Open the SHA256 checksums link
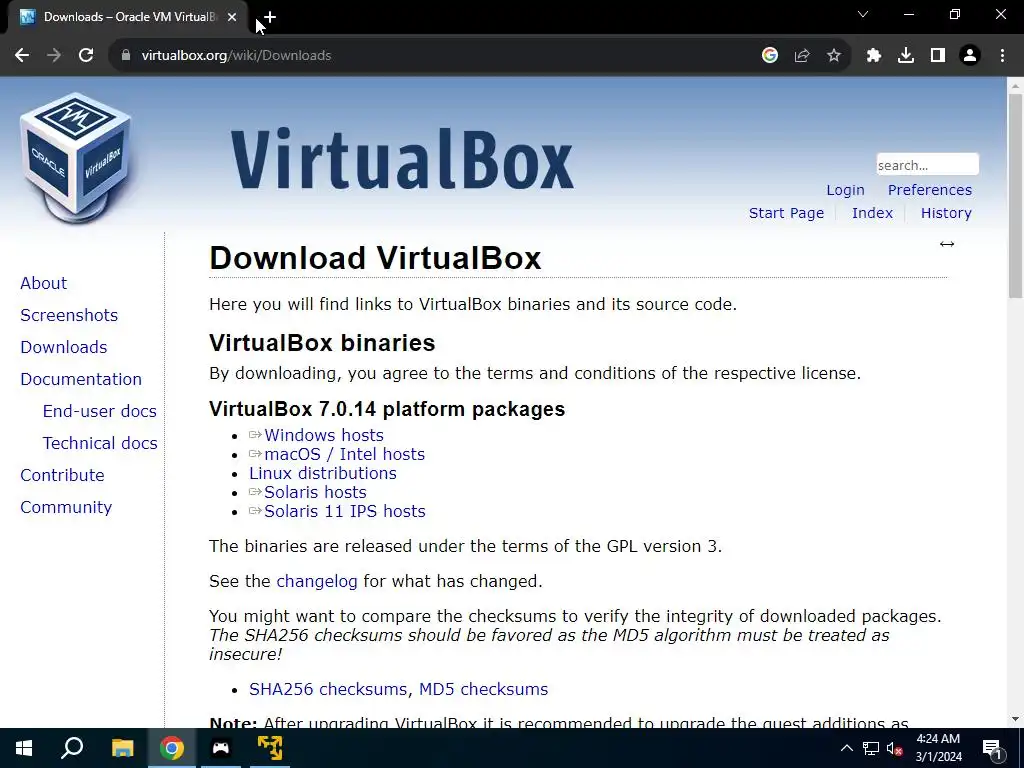 (x=328, y=690)
